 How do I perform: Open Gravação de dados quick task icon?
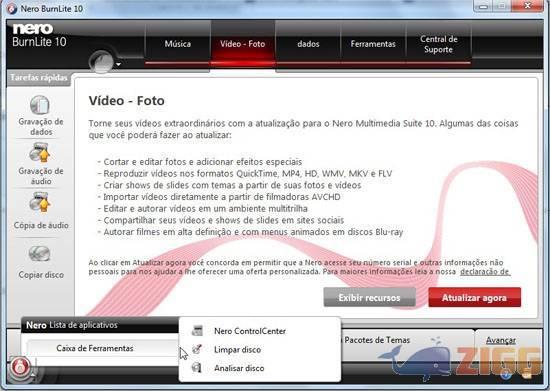tap(40, 105)
